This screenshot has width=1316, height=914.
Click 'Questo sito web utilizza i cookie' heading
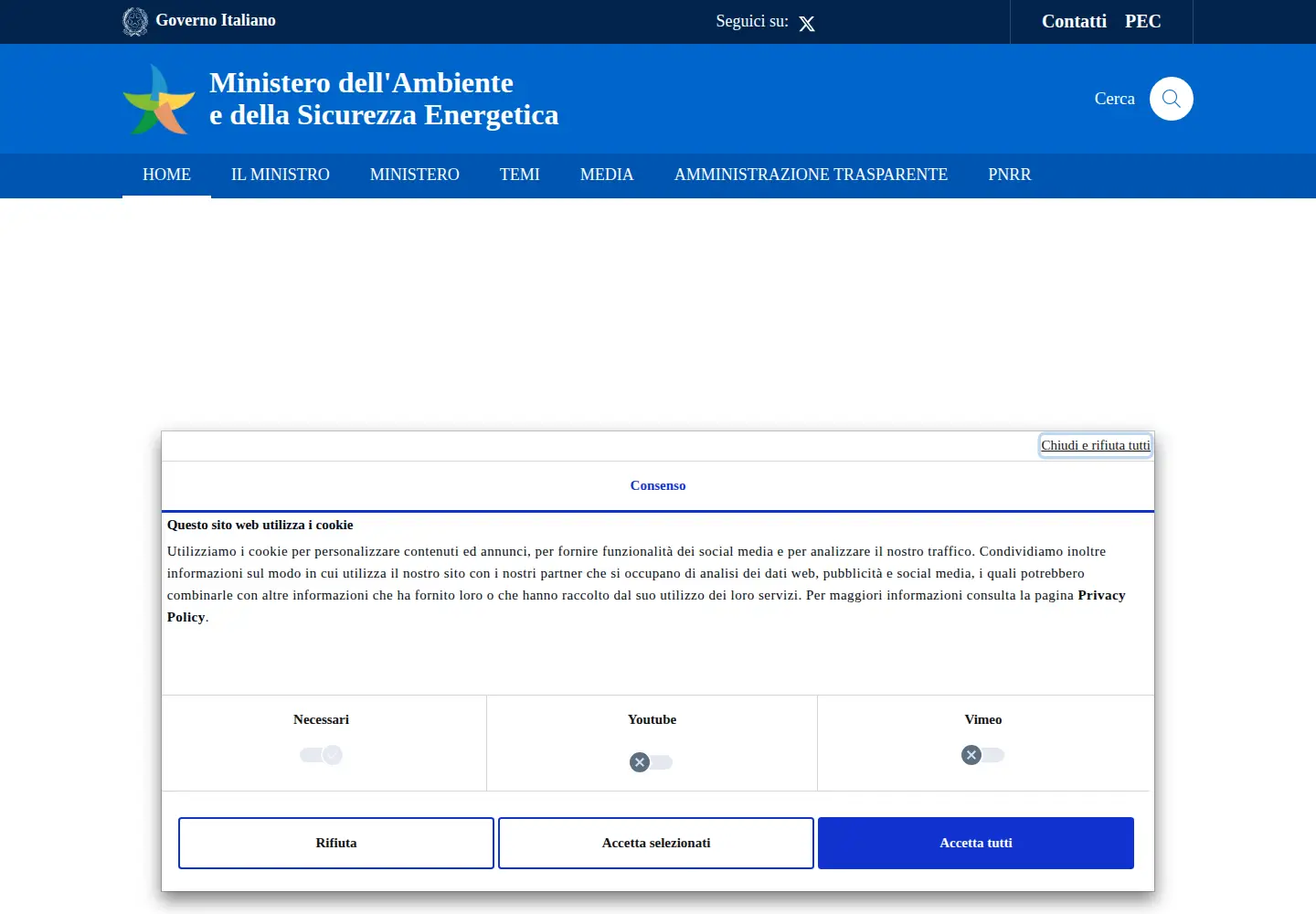pyautogui.click(x=260, y=525)
